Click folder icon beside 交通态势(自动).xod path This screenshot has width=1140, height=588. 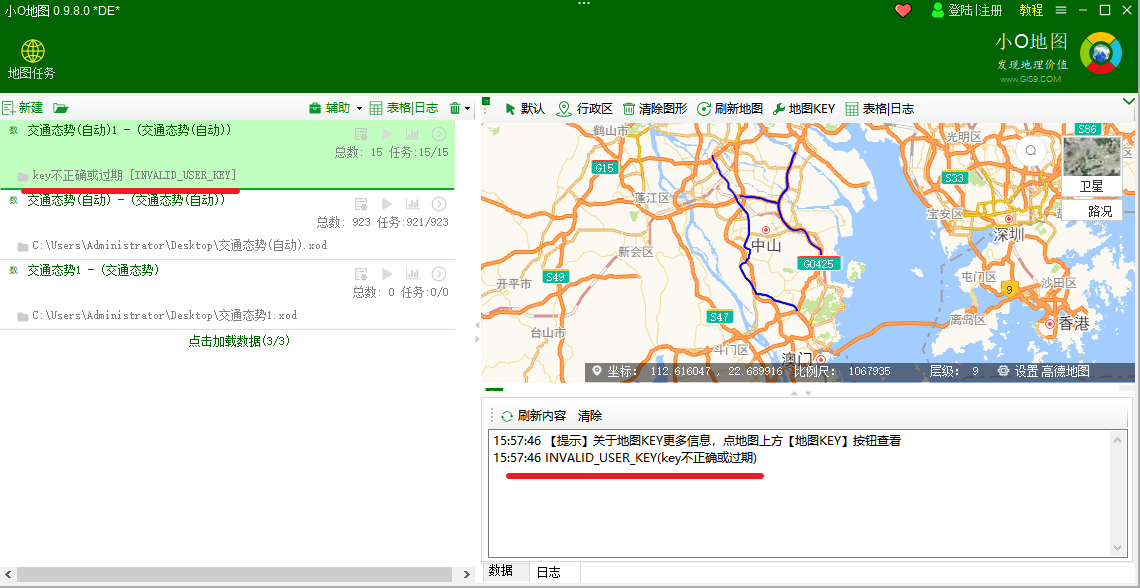(x=23, y=246)
